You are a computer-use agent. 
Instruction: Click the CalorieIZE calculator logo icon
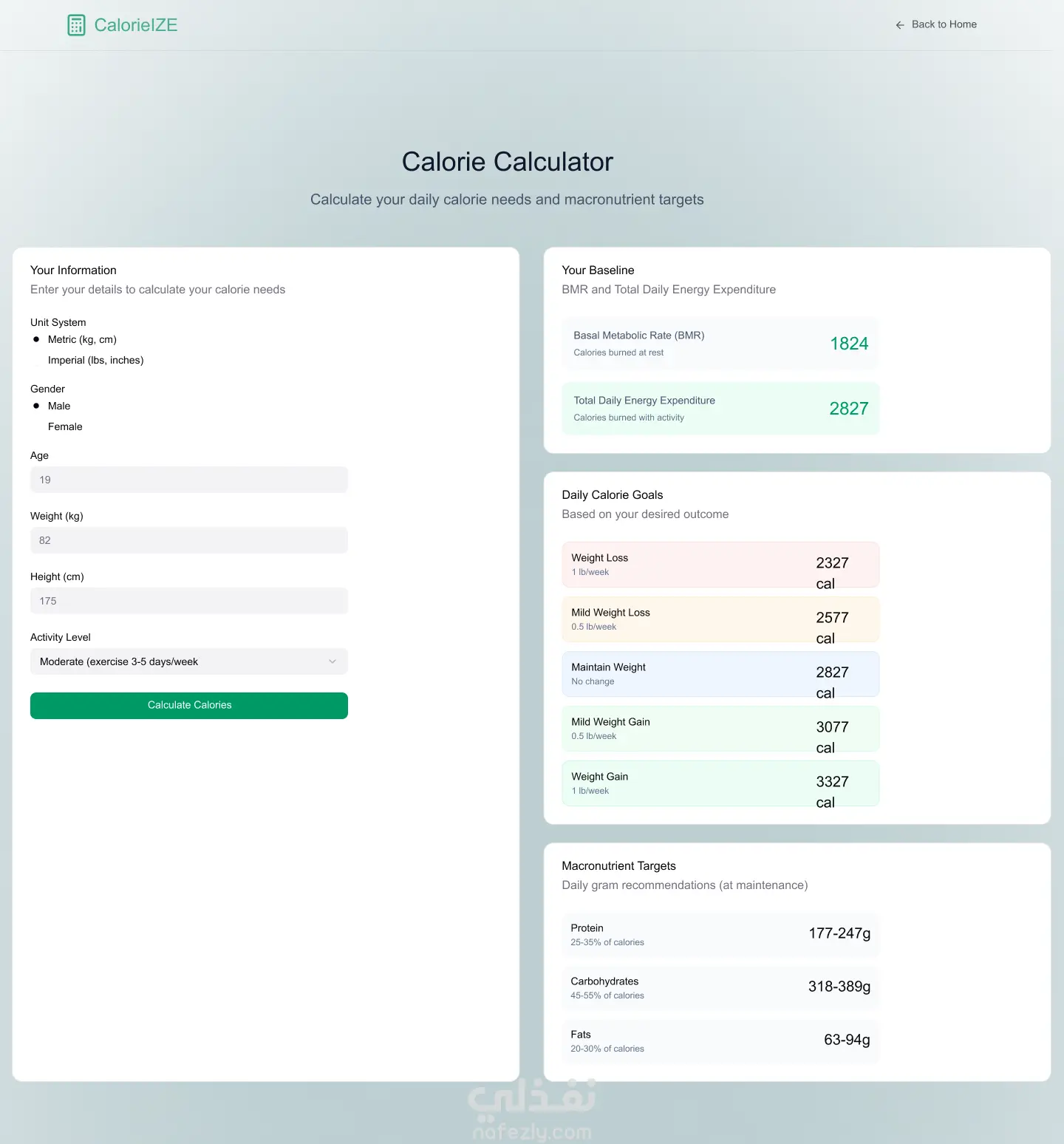pos(76,25)
